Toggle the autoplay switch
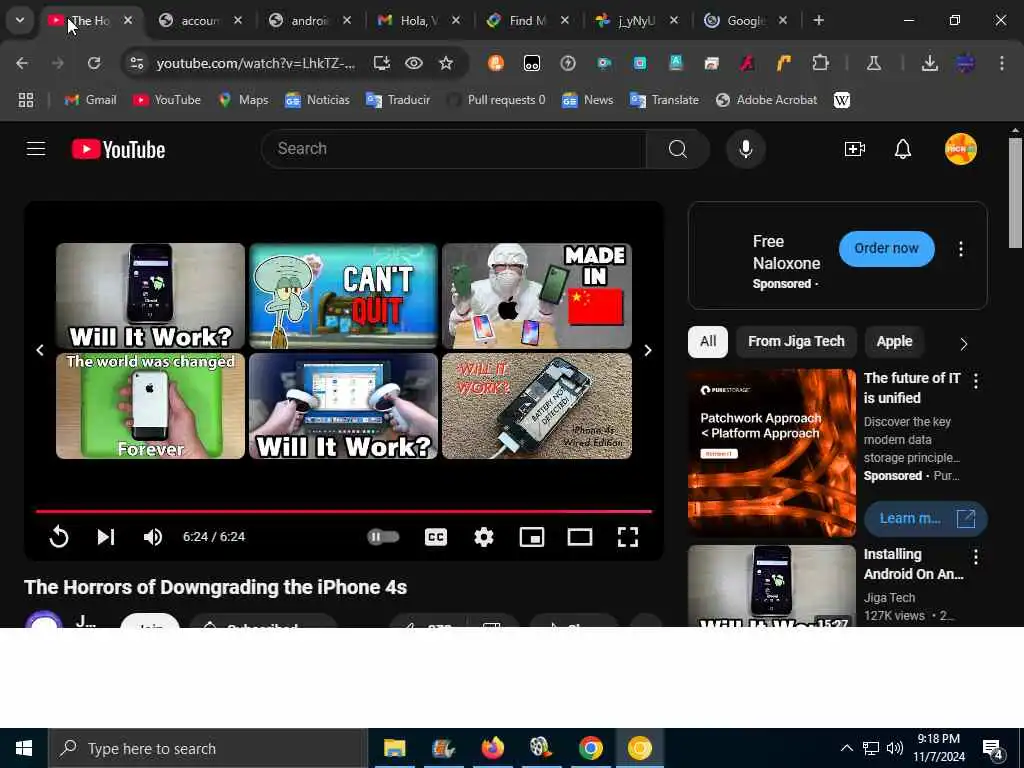 383,537
